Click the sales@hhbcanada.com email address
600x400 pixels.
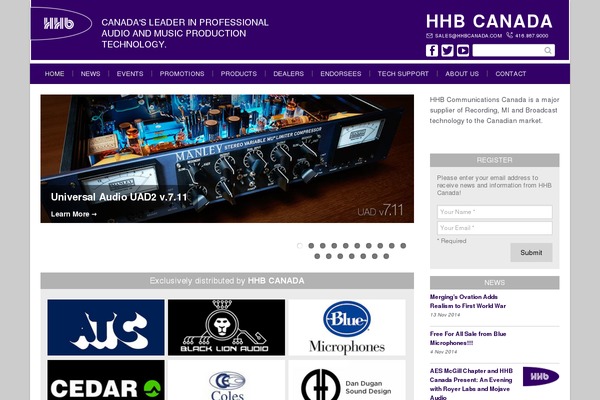[468, 36]
